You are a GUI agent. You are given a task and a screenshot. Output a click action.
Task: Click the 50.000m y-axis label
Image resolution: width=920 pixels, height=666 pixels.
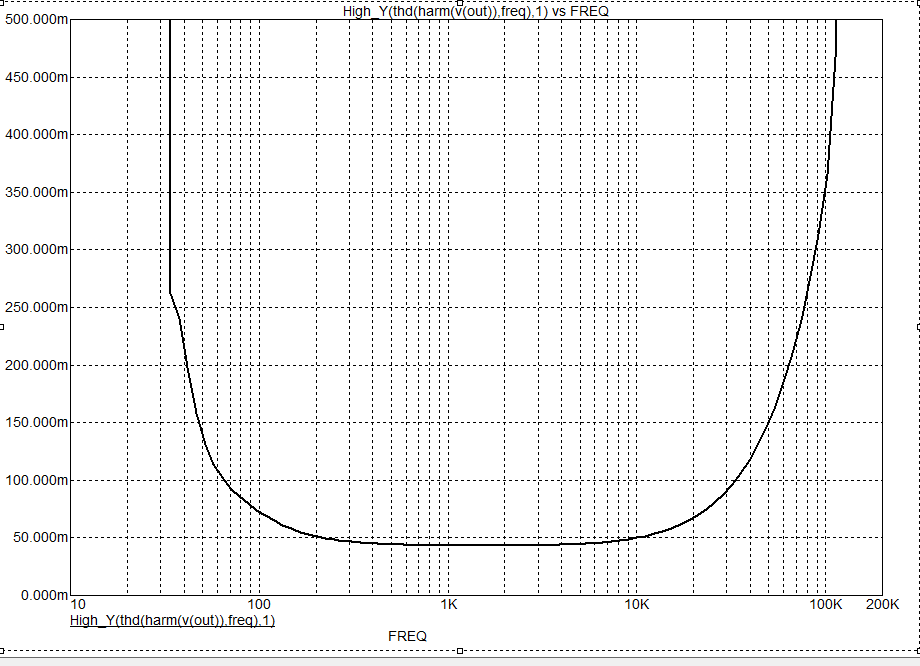pyautogui.click(x=40, y=537)
